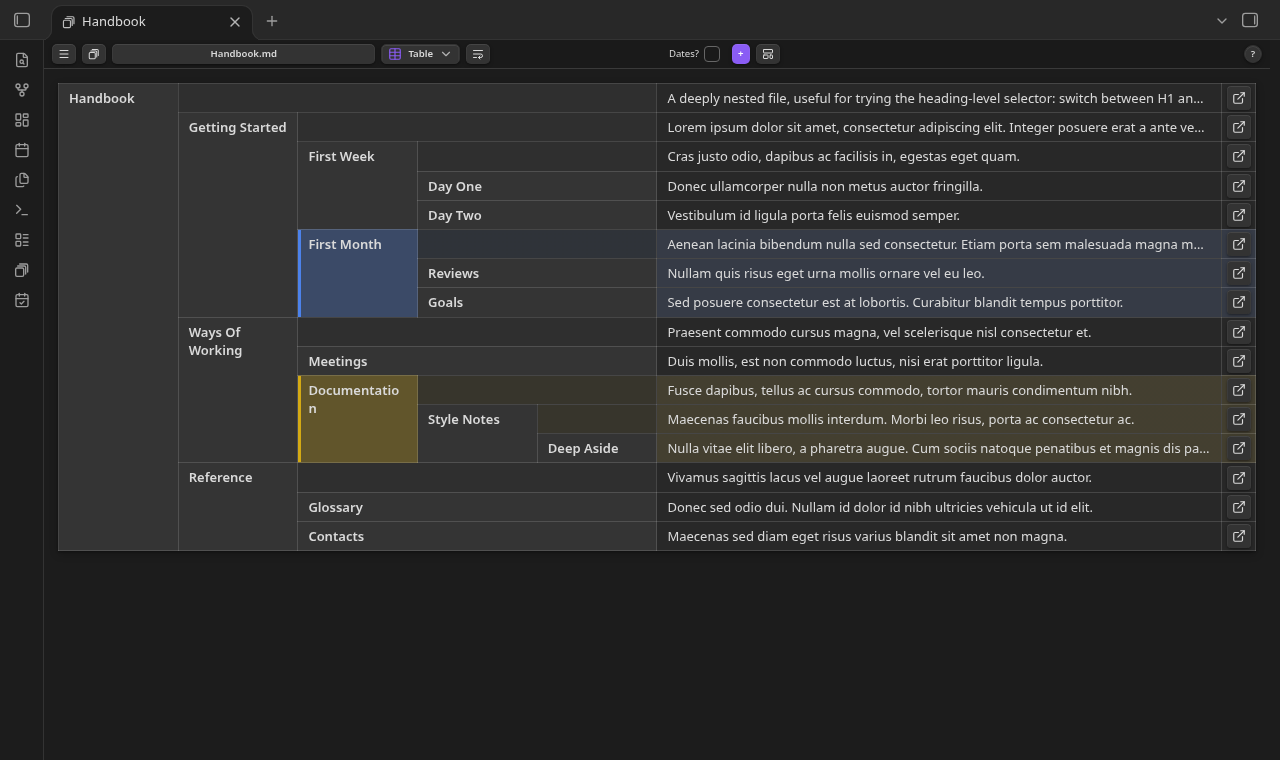1280x760 pixels.
Task: Select the Reference heading cell
Action: pos(238,507)
